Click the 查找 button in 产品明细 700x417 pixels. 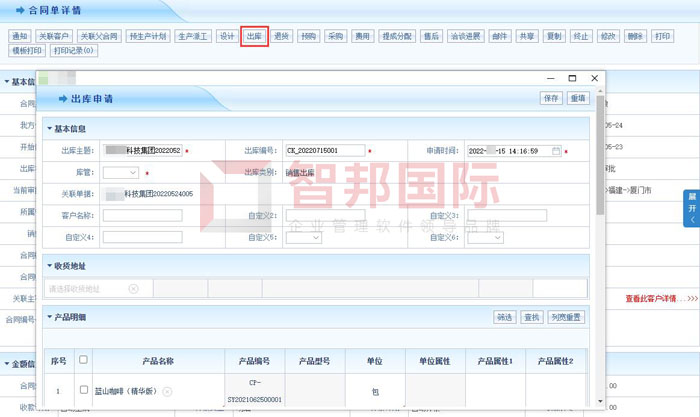(532, 317)
